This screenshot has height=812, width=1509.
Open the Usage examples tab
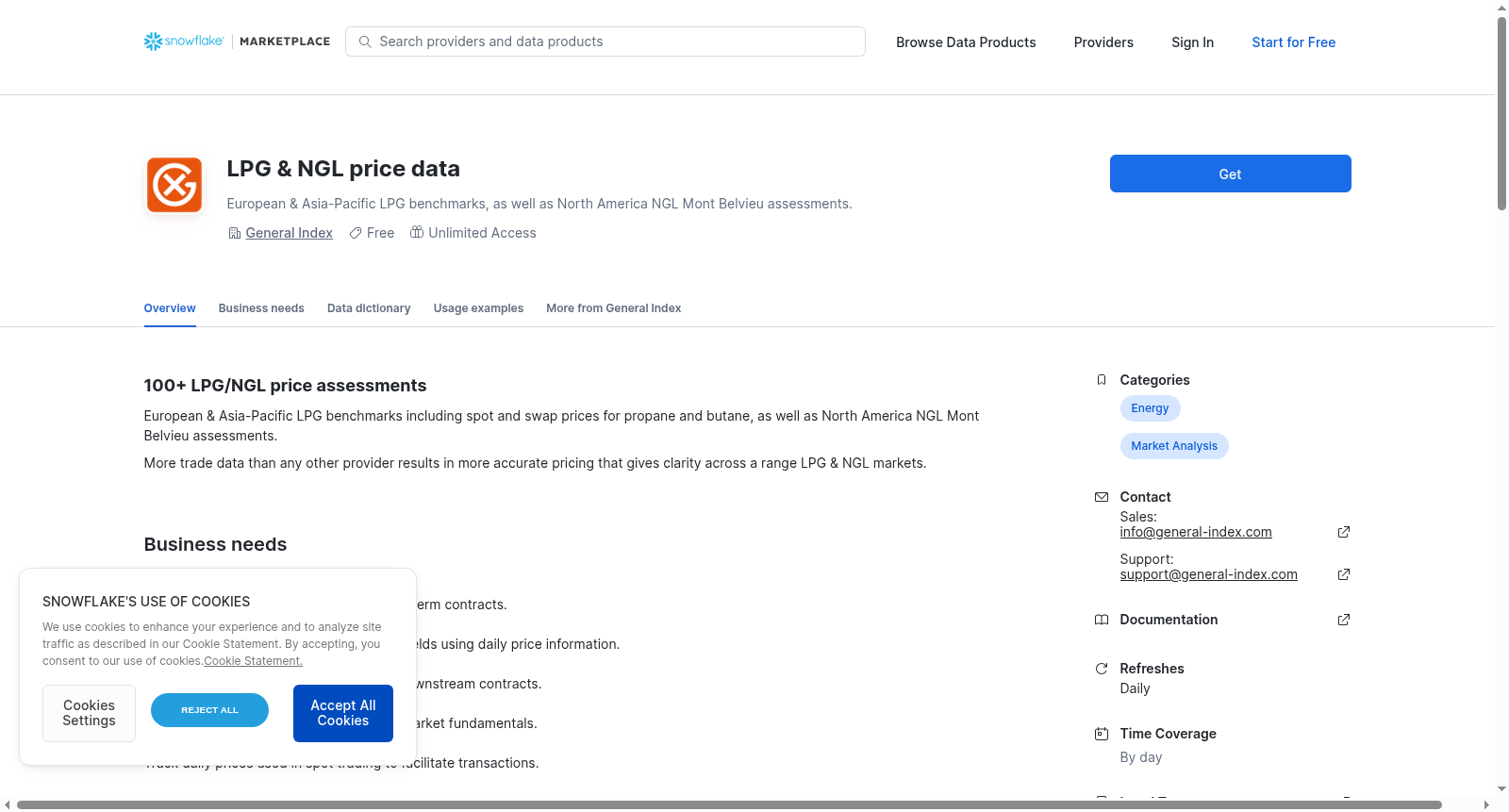pos(478,308)
